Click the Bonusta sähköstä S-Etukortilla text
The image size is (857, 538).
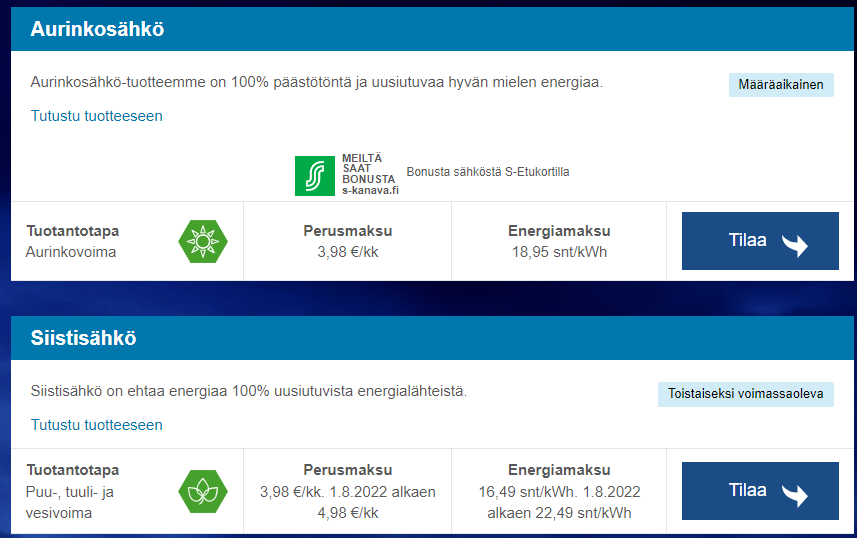coord(488,172)
